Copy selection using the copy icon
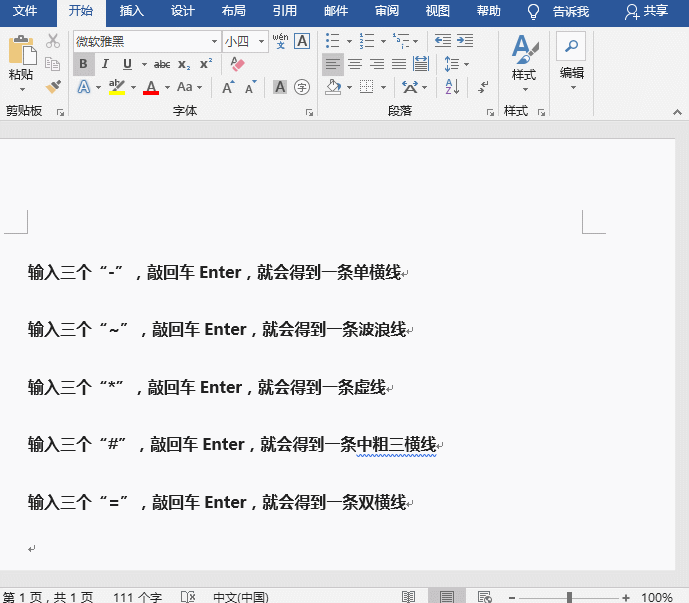Viewport: 689px width, 603px height. [53, 64]
